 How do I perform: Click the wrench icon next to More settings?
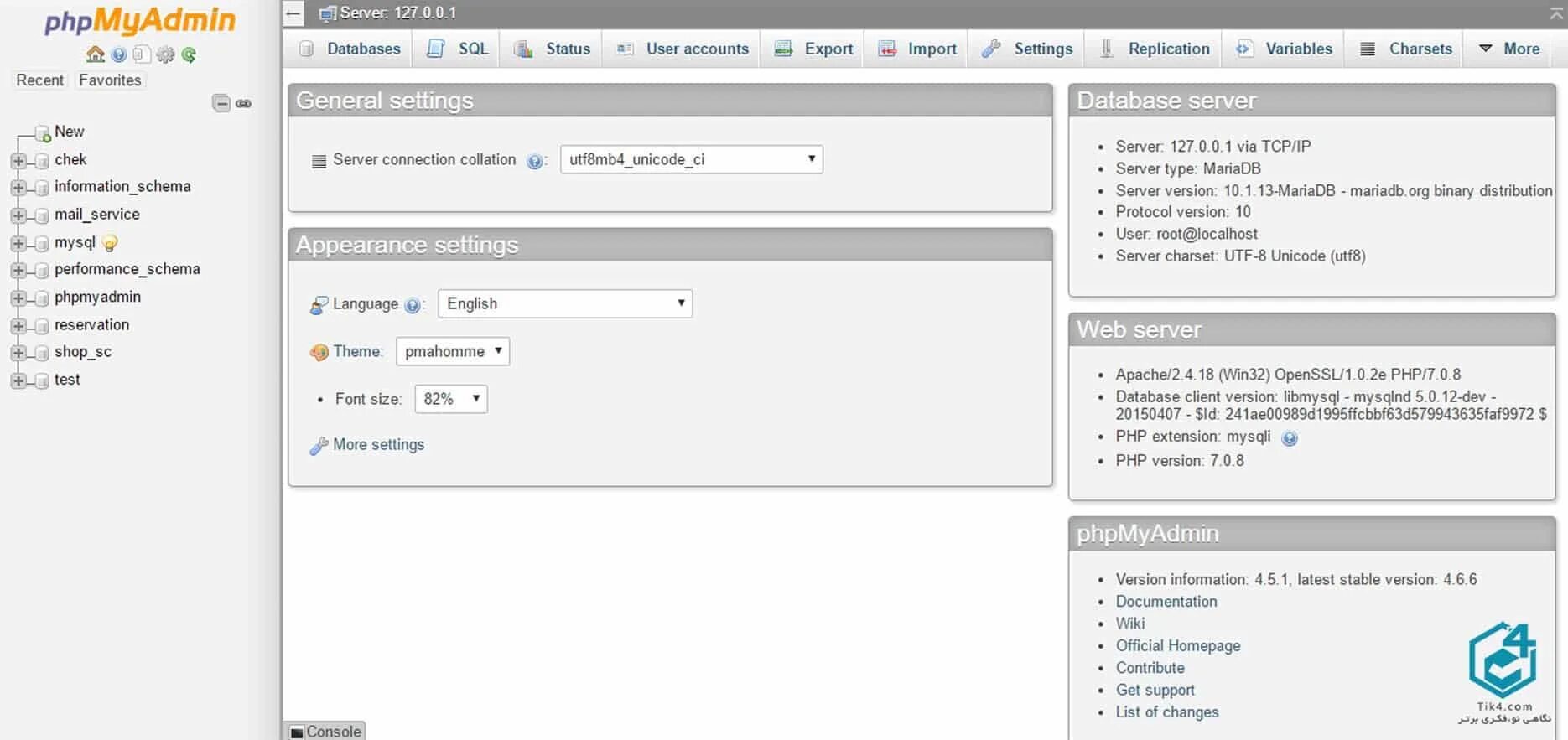319,446
